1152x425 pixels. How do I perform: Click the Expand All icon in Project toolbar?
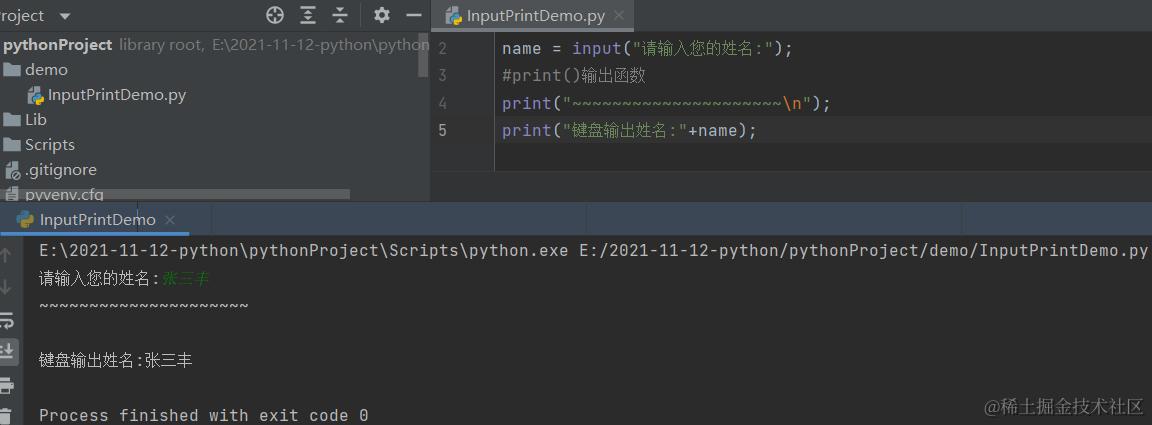tap(308, 15)
